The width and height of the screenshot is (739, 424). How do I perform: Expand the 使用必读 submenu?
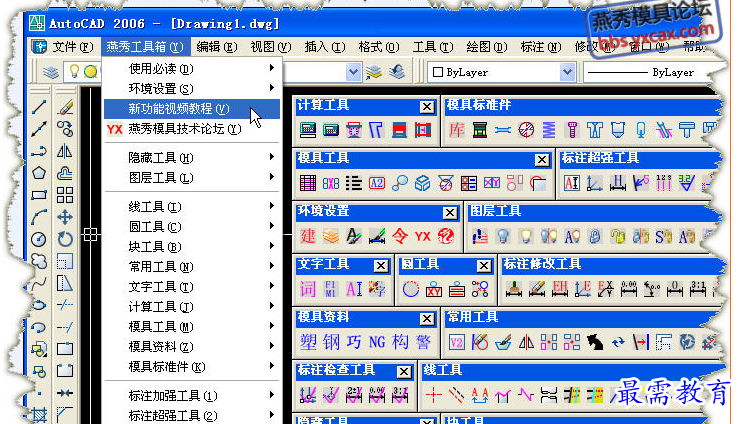click(192, 69)
